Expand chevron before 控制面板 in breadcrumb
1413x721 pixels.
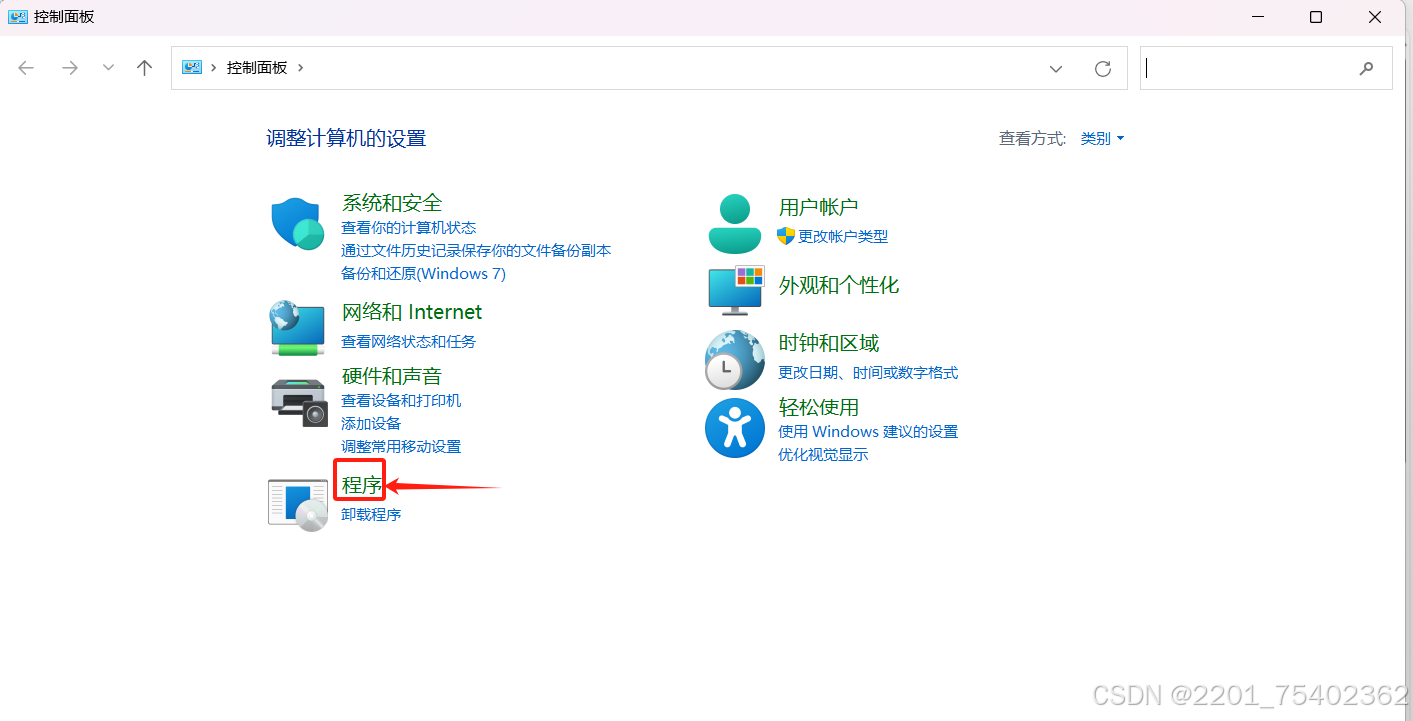[x=214, y=68]
